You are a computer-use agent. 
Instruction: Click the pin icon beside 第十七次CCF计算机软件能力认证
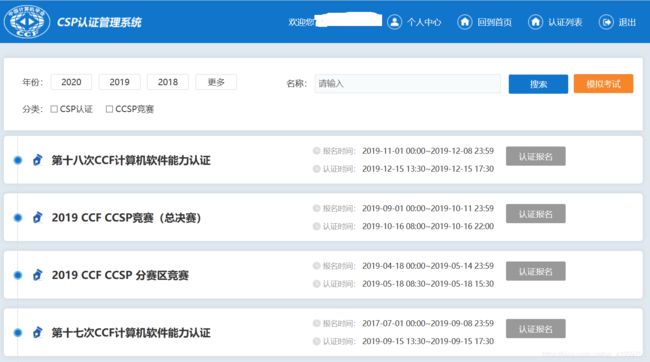(x=37, y=332)
